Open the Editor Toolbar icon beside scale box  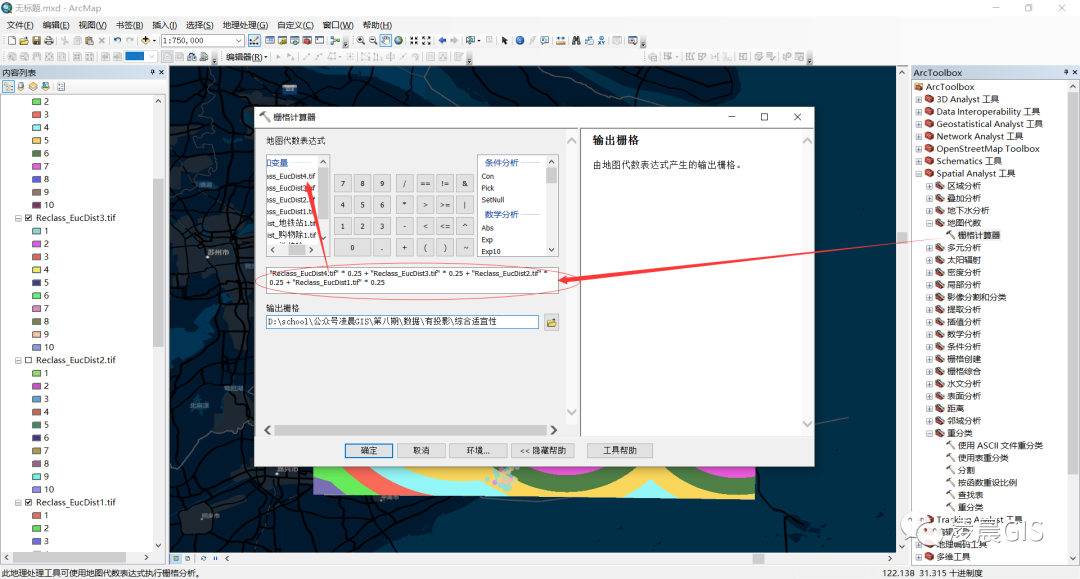(x=254, y=41)
